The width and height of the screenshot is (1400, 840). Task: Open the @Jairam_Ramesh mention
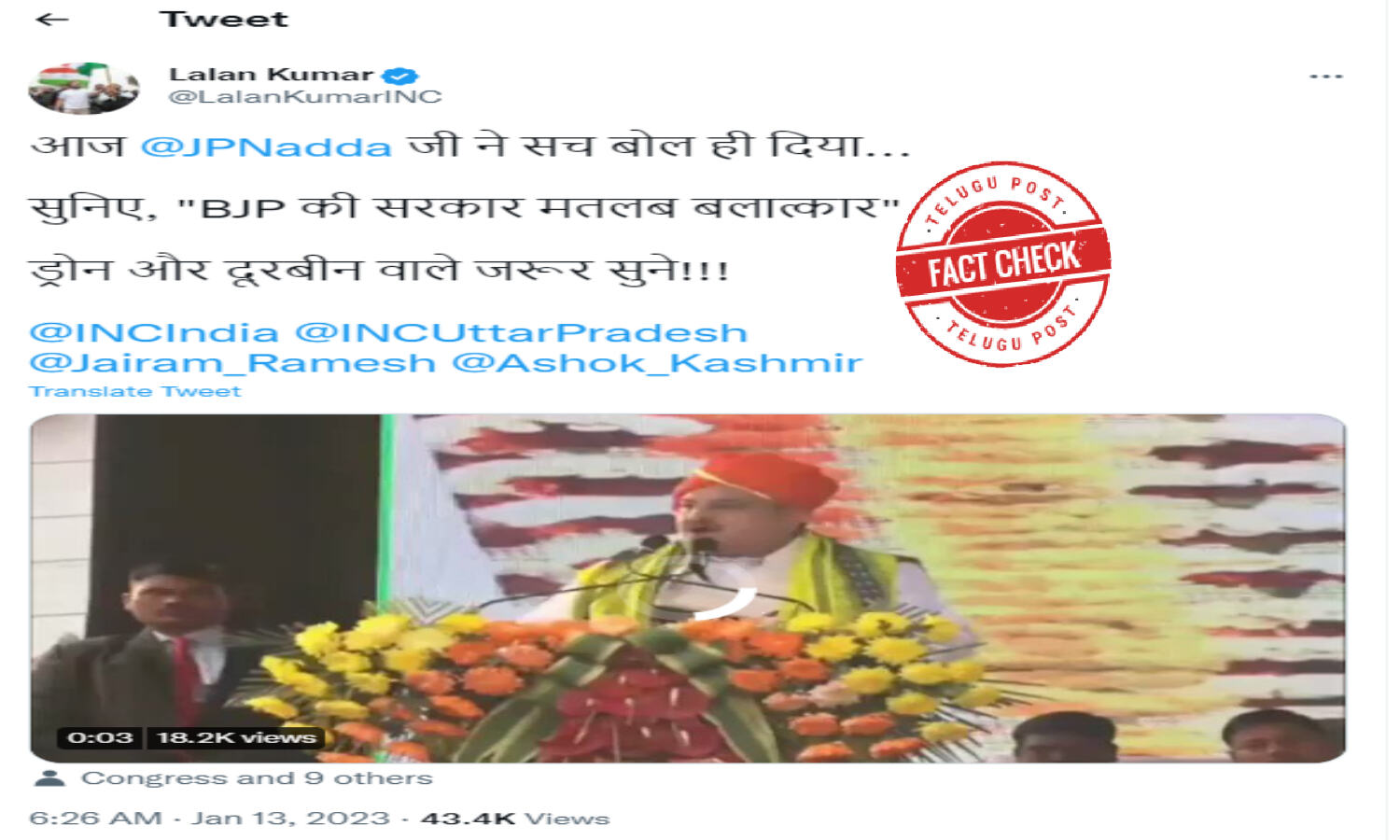click(232, 362)
